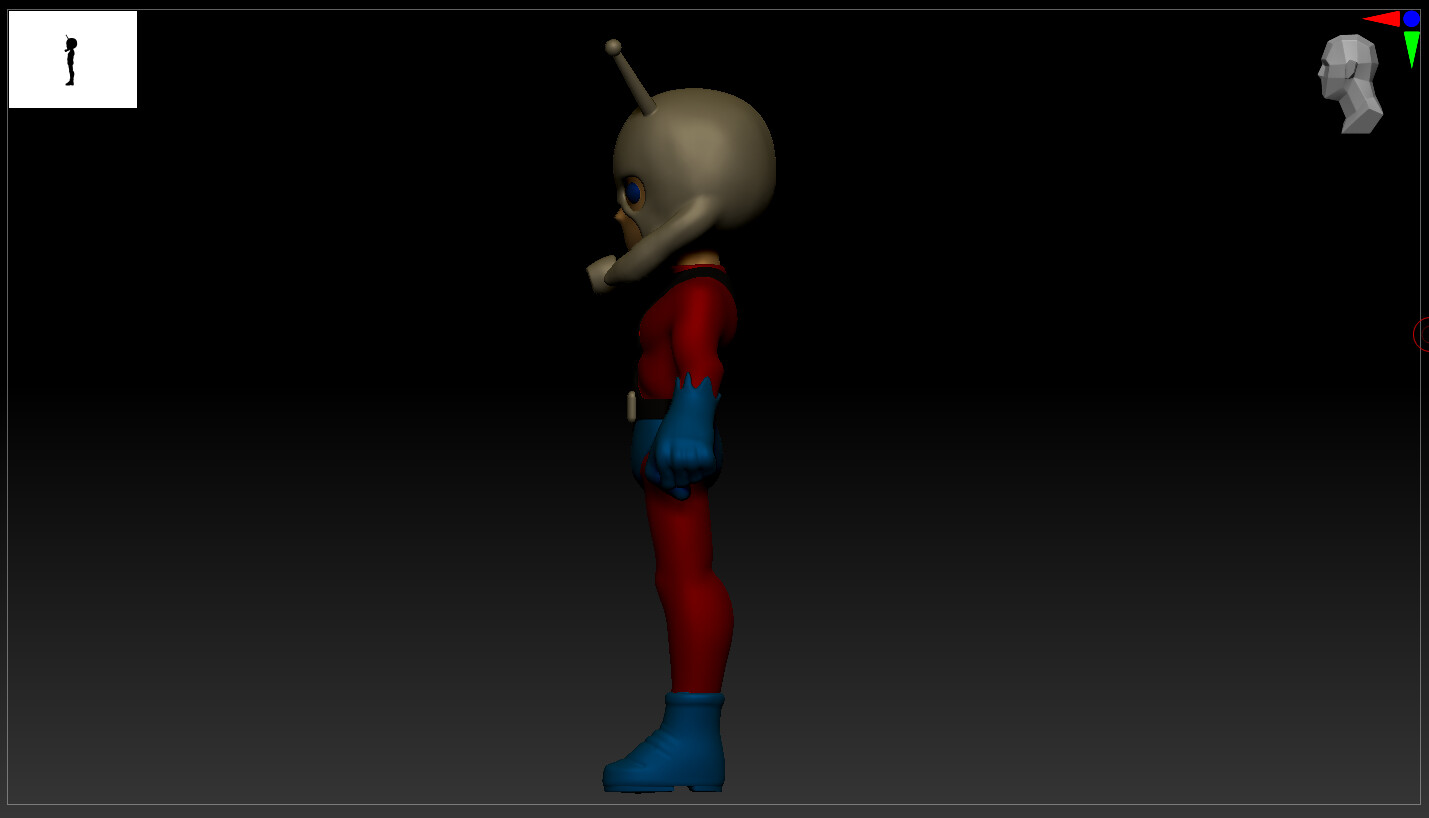Click the blue Z-axis dot of the gizmo
Viewport: 1429px width, 818px height.
click(1411, 17)
